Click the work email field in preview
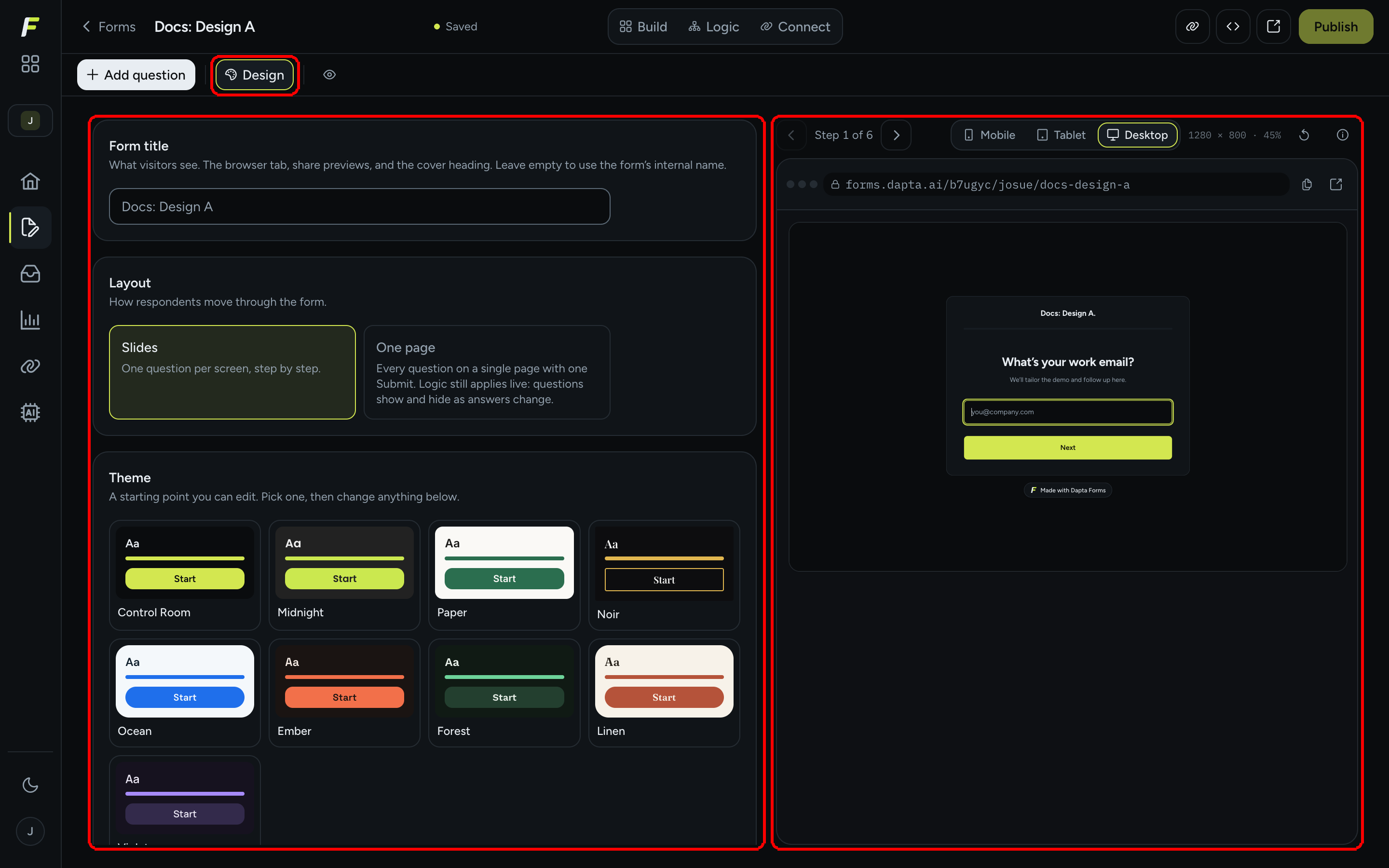This screenshot has height=868, width=1389. tap(1068, 412)
